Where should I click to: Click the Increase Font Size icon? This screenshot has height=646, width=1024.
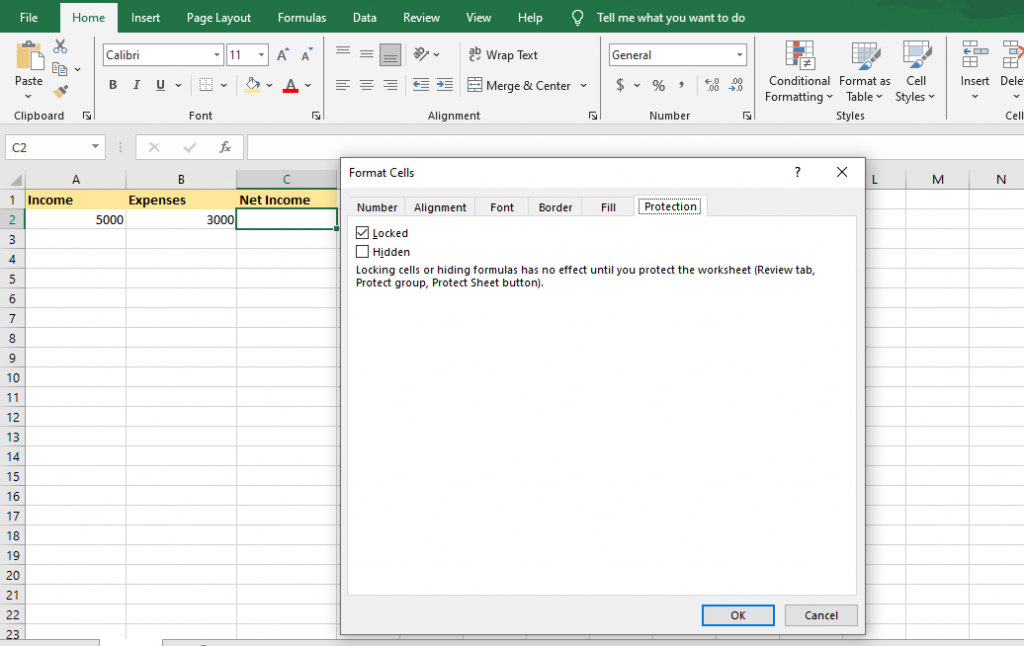283,55
